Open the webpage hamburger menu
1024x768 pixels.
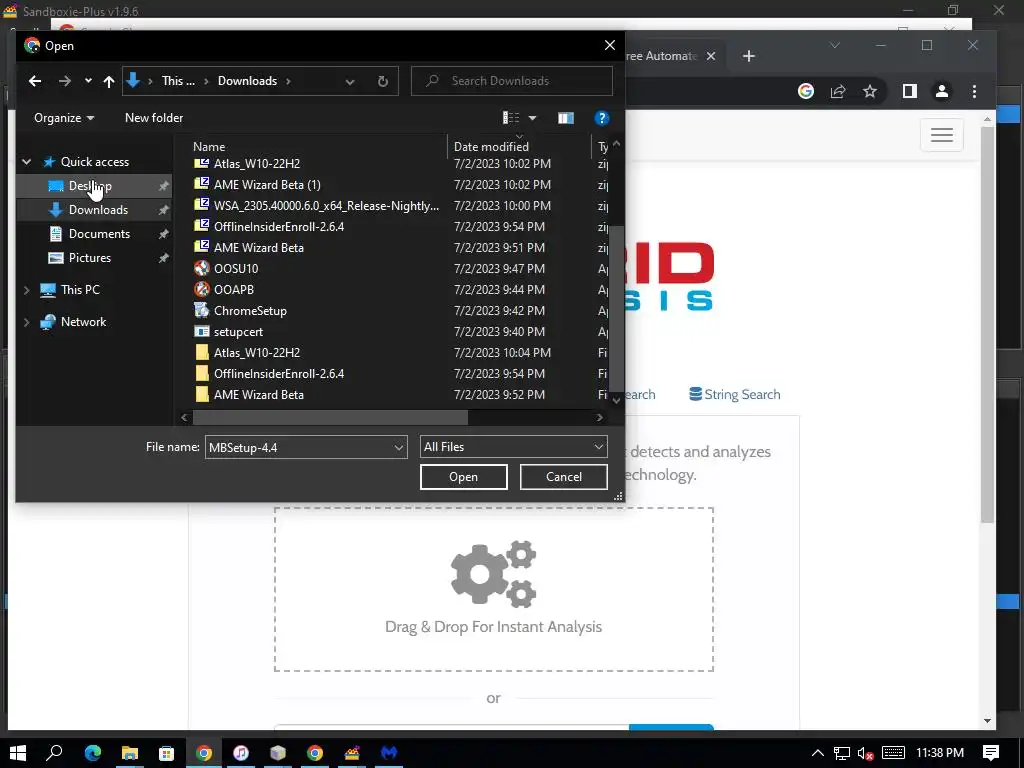(x=942, y=135)
